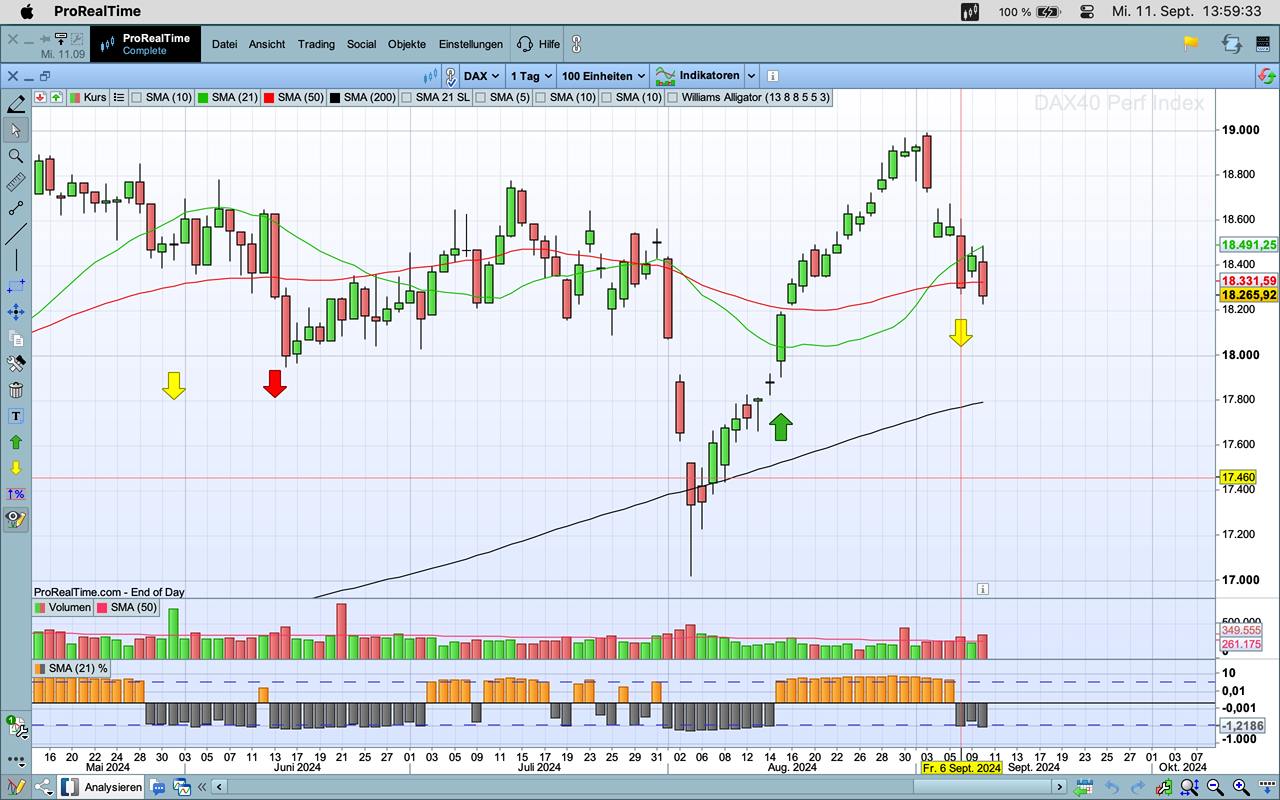Open the Trading menu

pyautogui.click(x=316, y=44)
